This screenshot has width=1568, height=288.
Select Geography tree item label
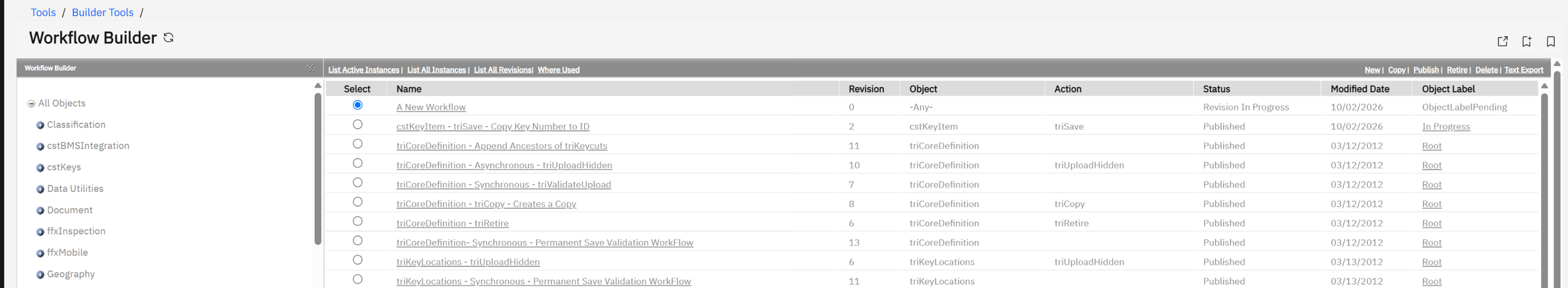pos(71,274)
